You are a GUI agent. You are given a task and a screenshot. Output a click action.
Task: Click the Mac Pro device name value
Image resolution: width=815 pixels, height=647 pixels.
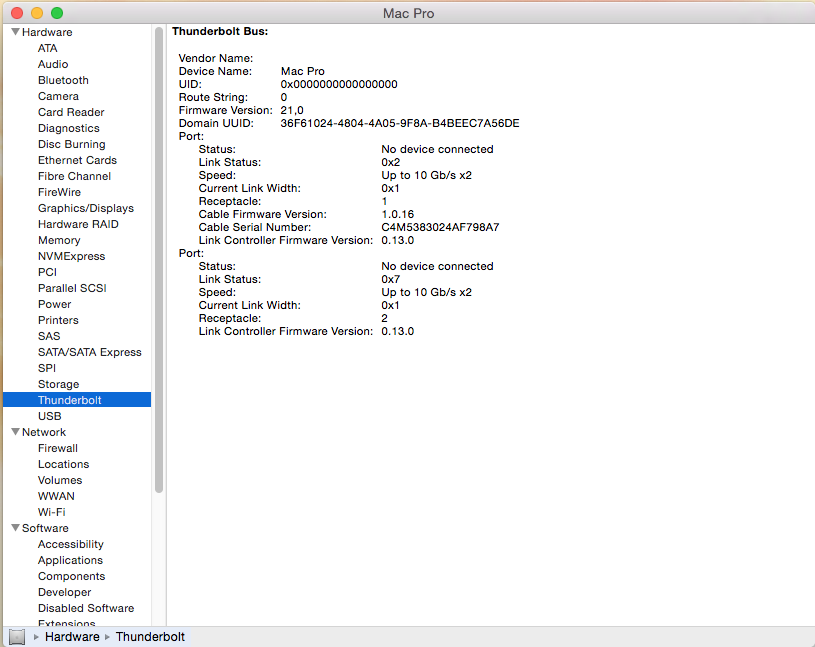click(303, 71)
